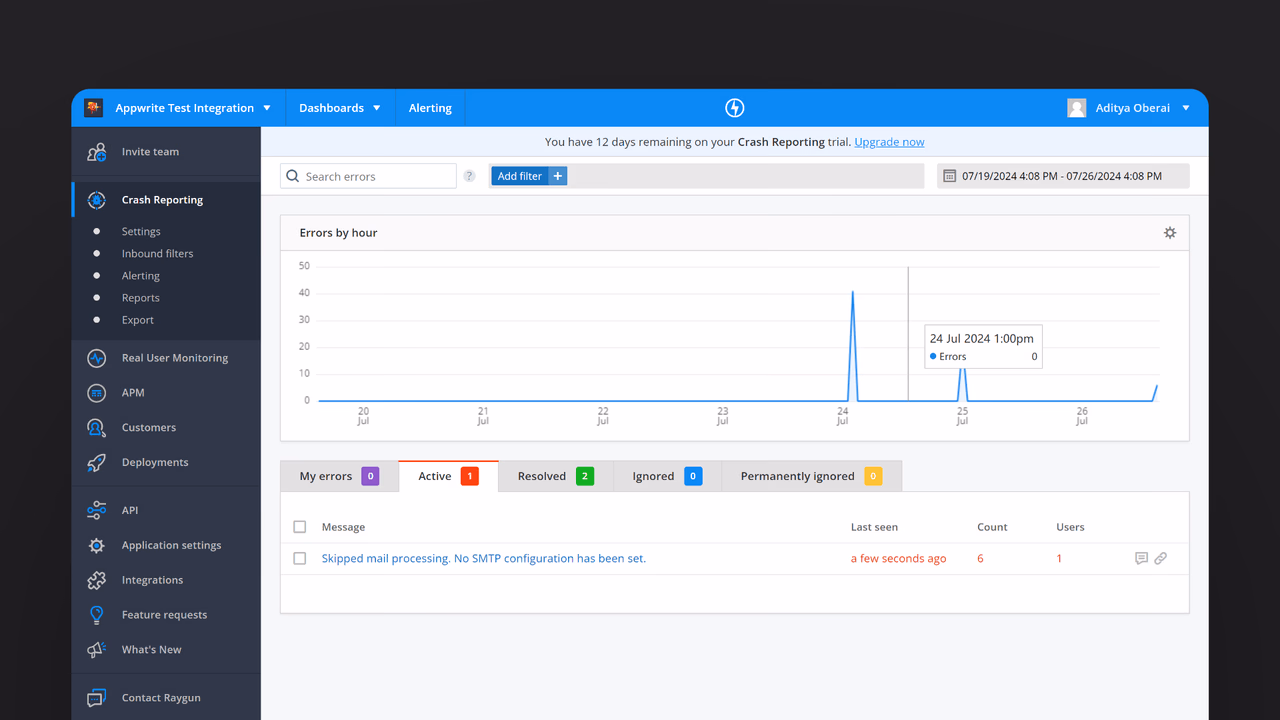Click the What's New megaphone icon
The width and height of the screenshot is (1280, 720).
tap(96, 650)
